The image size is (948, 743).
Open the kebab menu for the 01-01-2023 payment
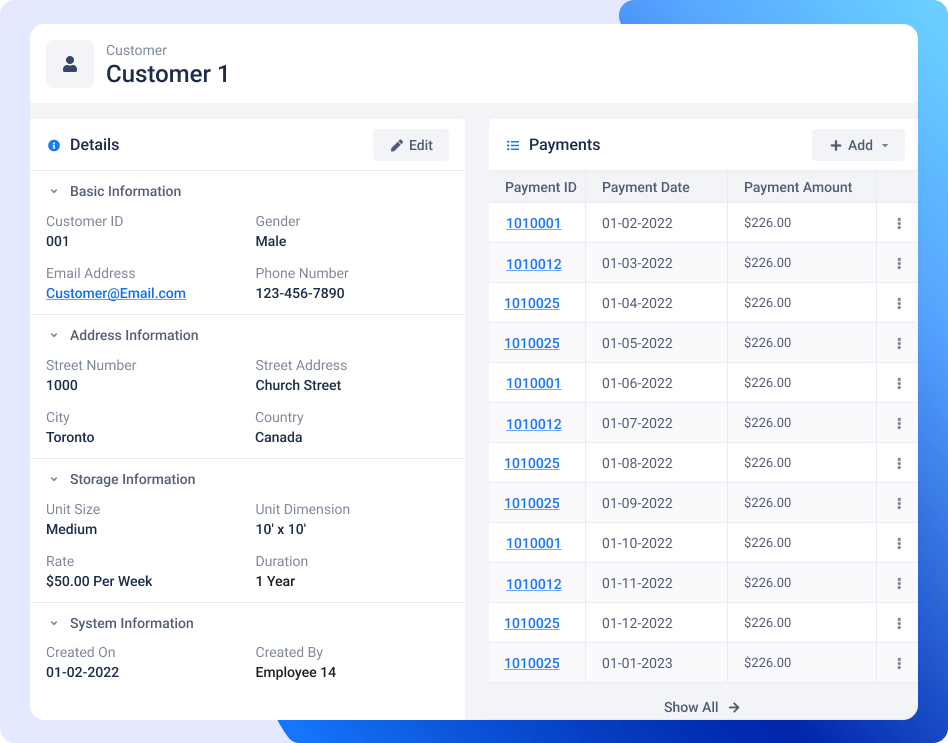[898, 662]
